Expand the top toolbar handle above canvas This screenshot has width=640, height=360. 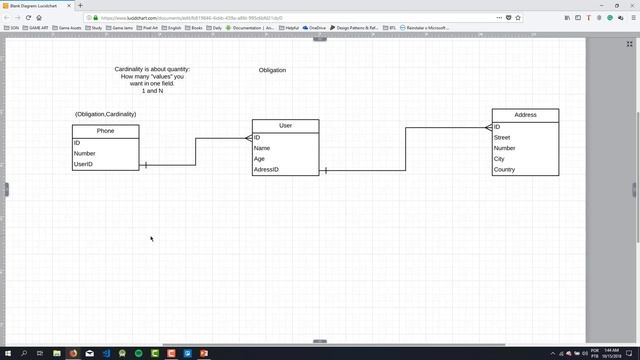tap(320, 39)
